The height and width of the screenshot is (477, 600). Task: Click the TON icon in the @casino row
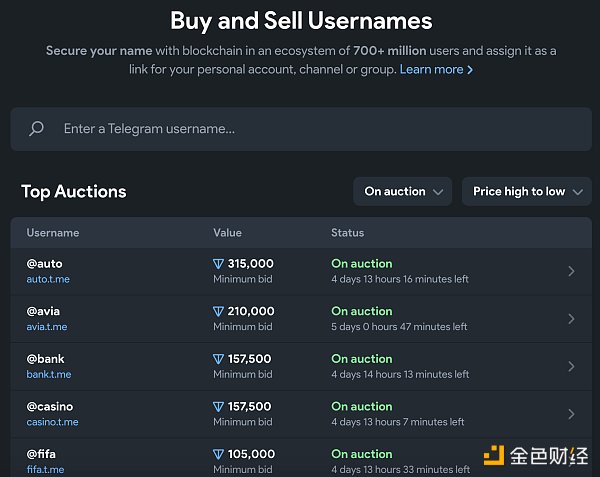pyautogui.click(x=219, y=407)
